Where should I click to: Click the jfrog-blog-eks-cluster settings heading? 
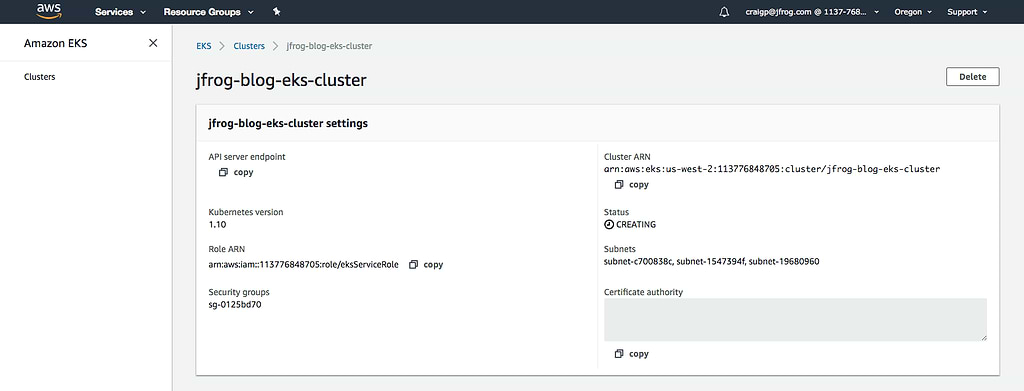pyautogui.click(x=288, y=123)
